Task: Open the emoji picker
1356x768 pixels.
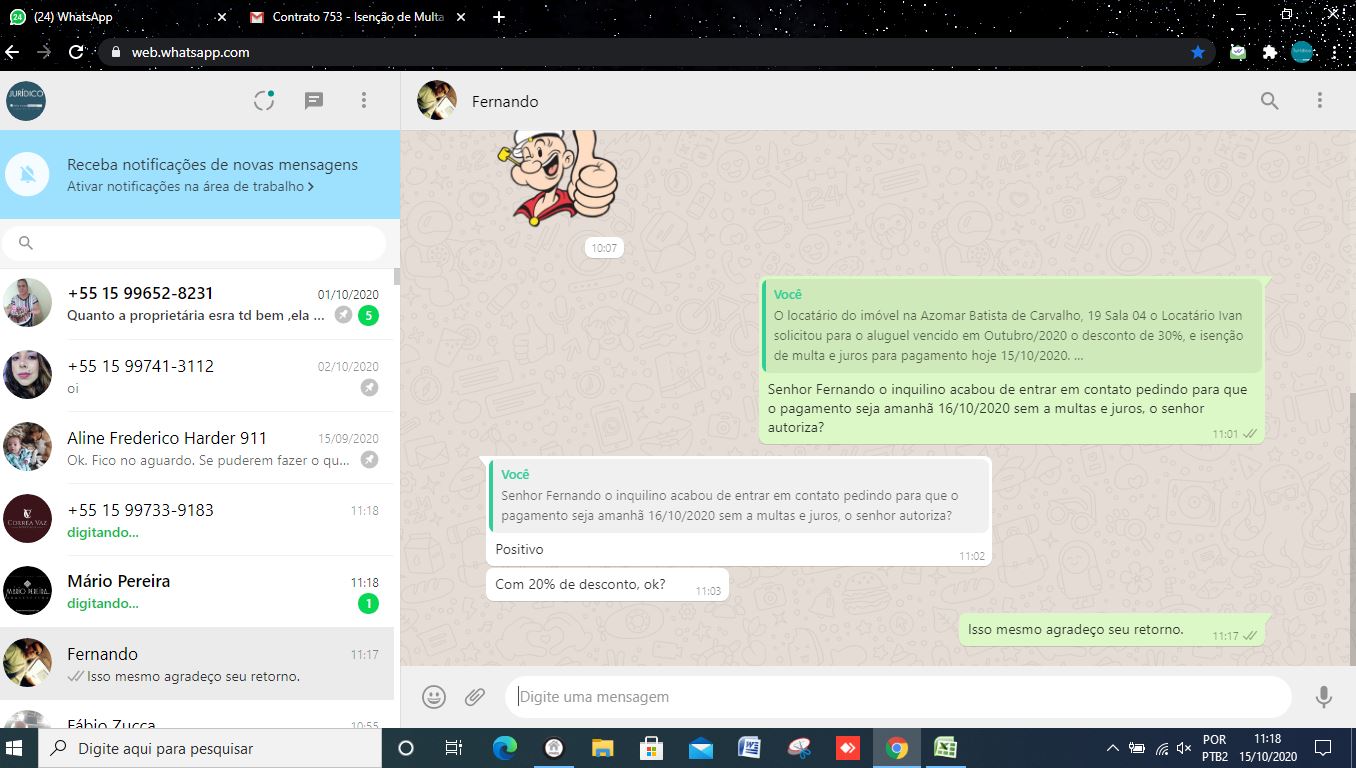Action: (x=434, y=697)
